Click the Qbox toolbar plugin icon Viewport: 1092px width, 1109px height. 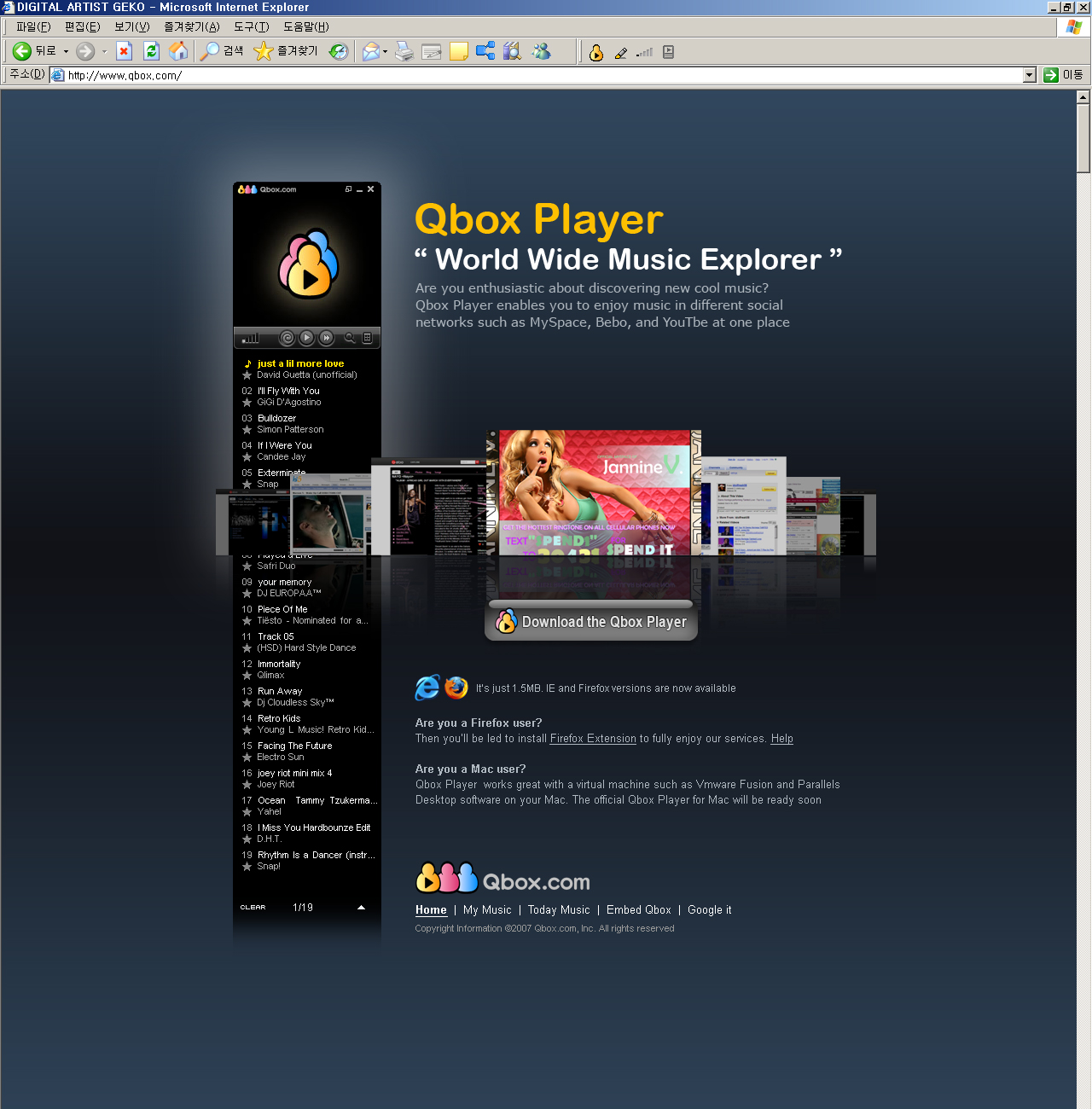click(x=596, y=52)
